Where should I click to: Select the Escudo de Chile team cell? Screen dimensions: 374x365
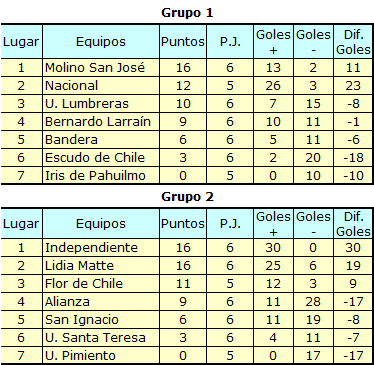point(101,158)
